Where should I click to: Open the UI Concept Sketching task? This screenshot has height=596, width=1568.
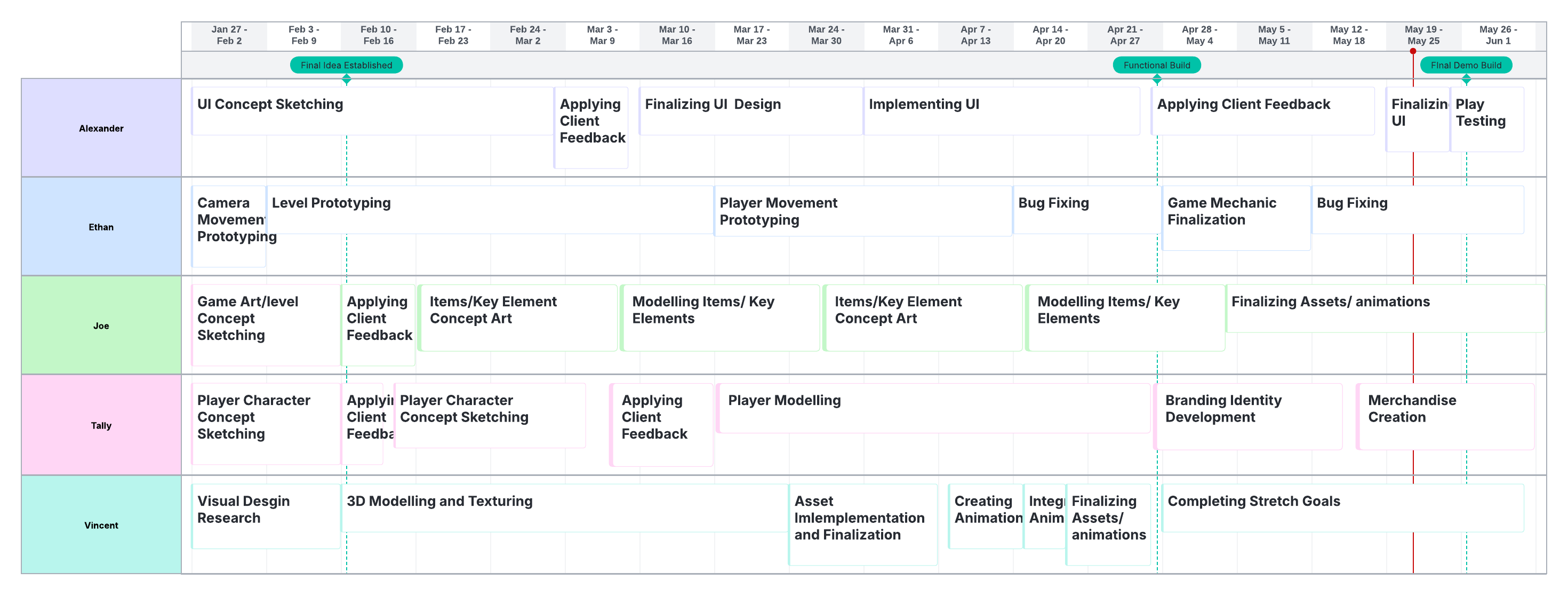tap(371, 112)
